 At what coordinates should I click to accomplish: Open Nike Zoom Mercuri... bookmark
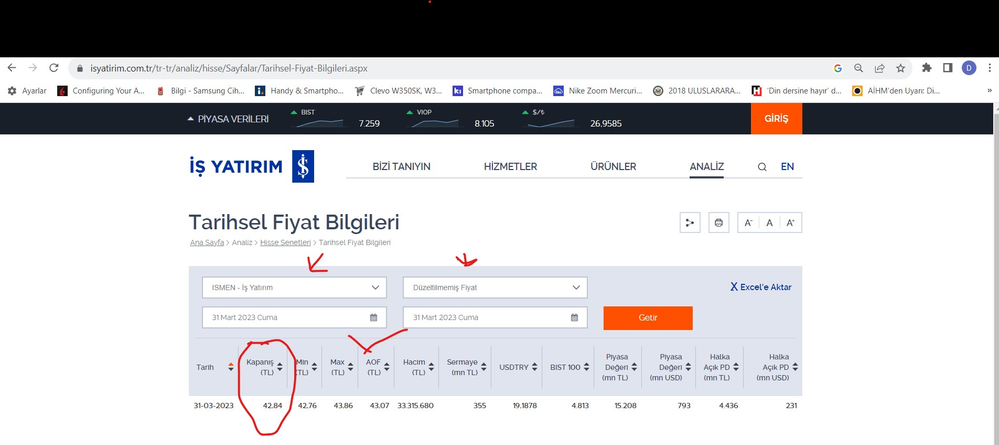(x=598, y=91)
